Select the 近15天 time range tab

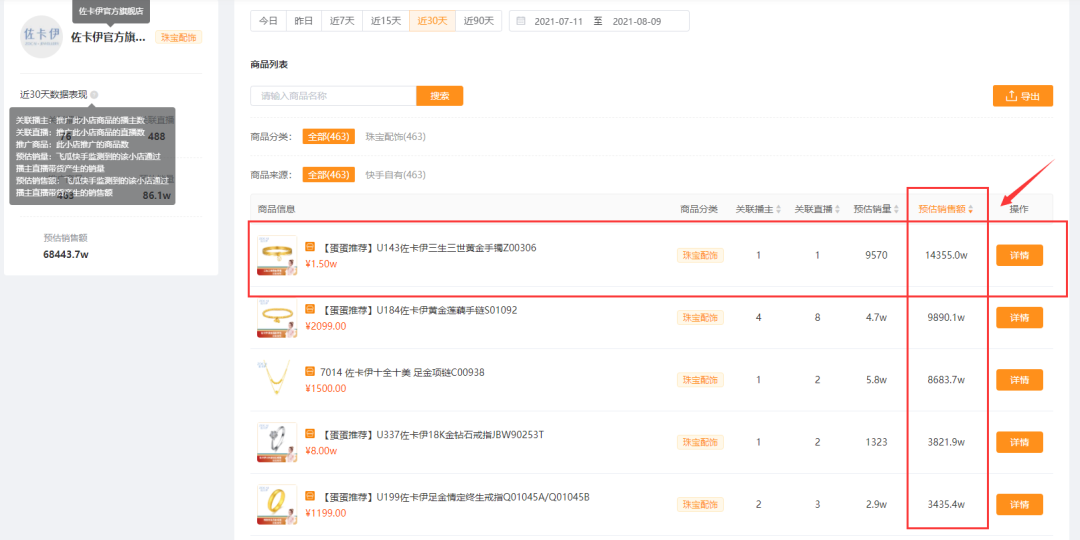(x=386, y=21)
